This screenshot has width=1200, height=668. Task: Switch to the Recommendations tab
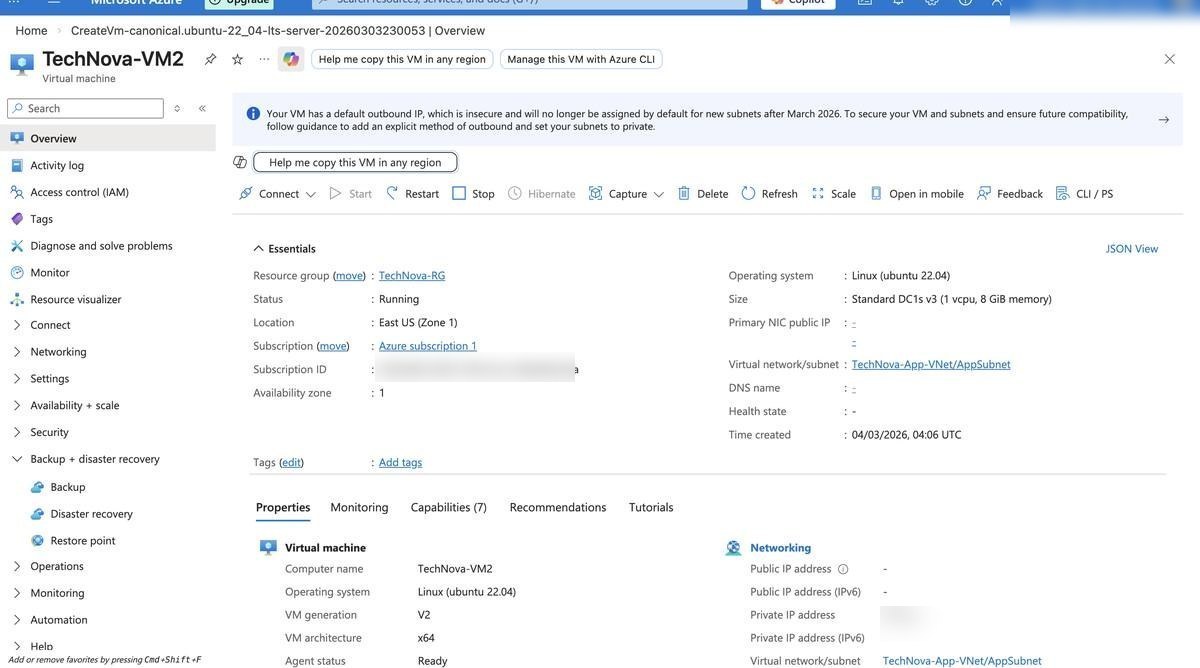[x=558, y=507]
